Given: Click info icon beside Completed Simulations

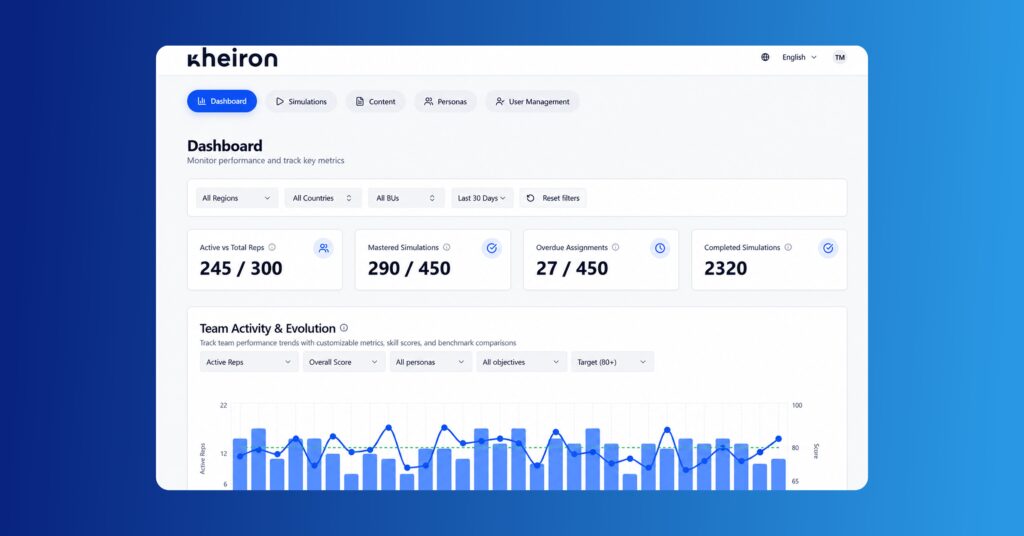Looking at the screenshot, I should pos(788,247).
